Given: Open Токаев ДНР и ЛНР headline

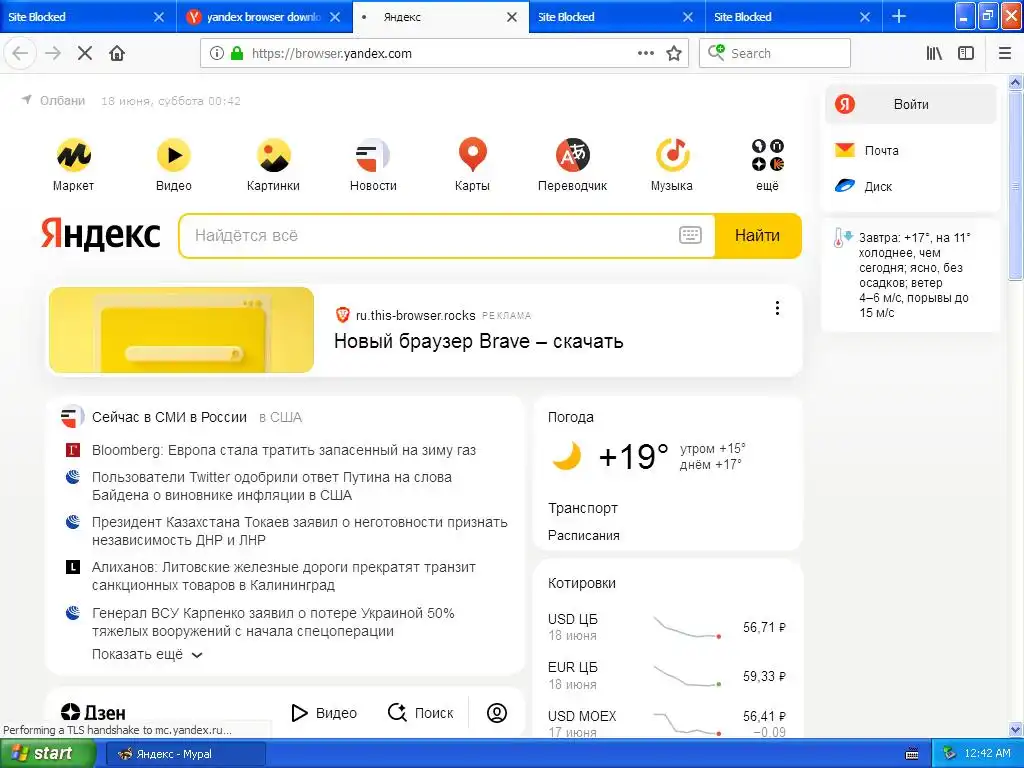Looking at the screenshot, I should (300, 531).
